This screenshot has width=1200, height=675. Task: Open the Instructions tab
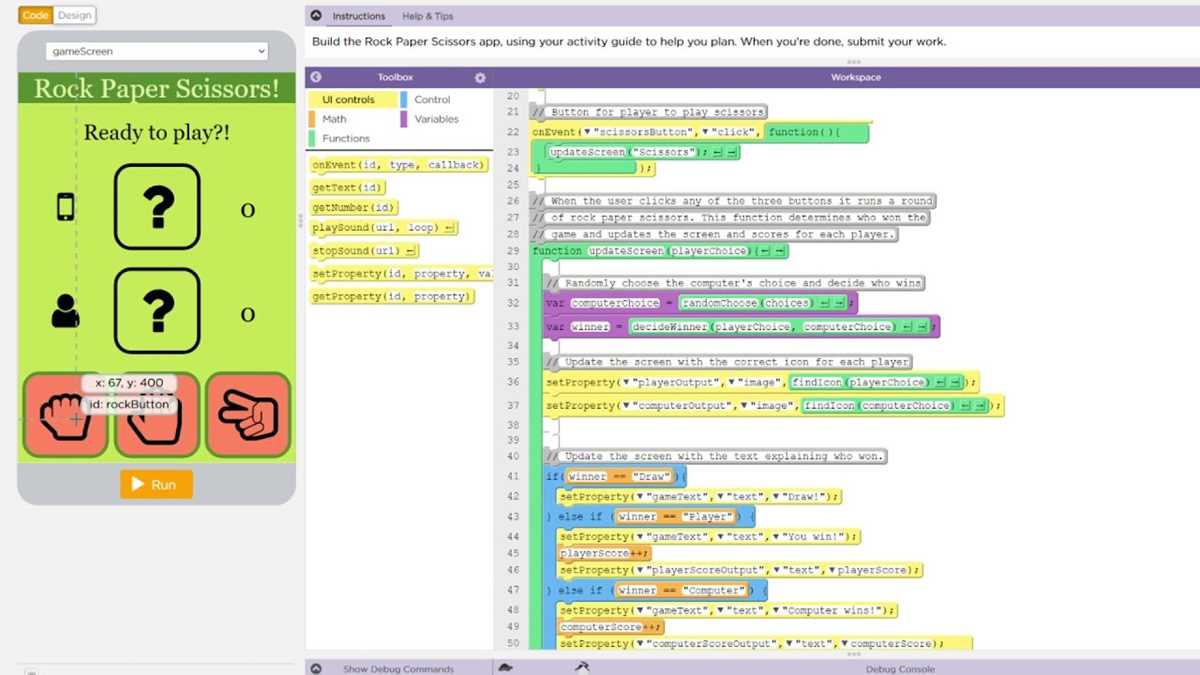[x=359, y=16]
